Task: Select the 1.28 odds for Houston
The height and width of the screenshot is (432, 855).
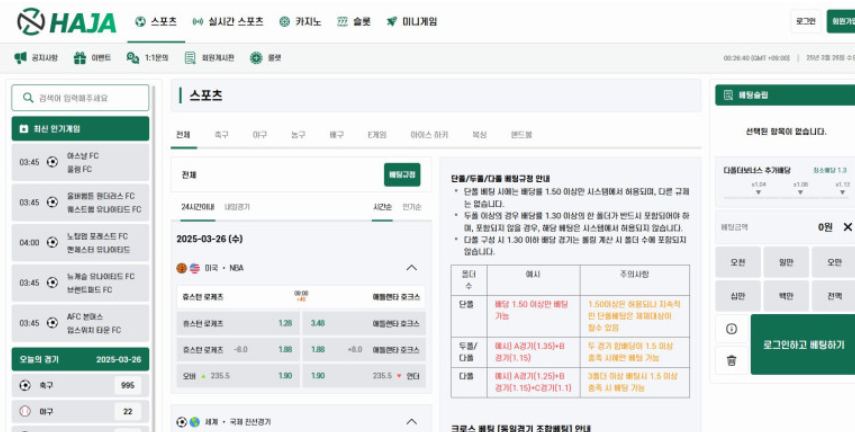Action: click(285, 323)
